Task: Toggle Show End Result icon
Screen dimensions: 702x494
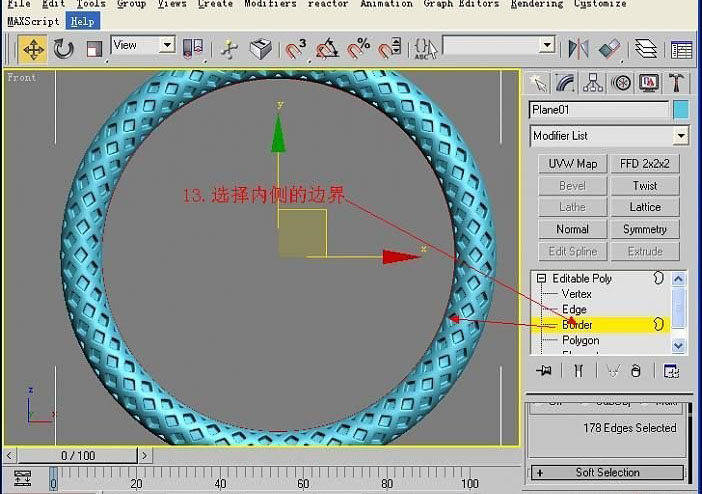Action: point(578,371)
